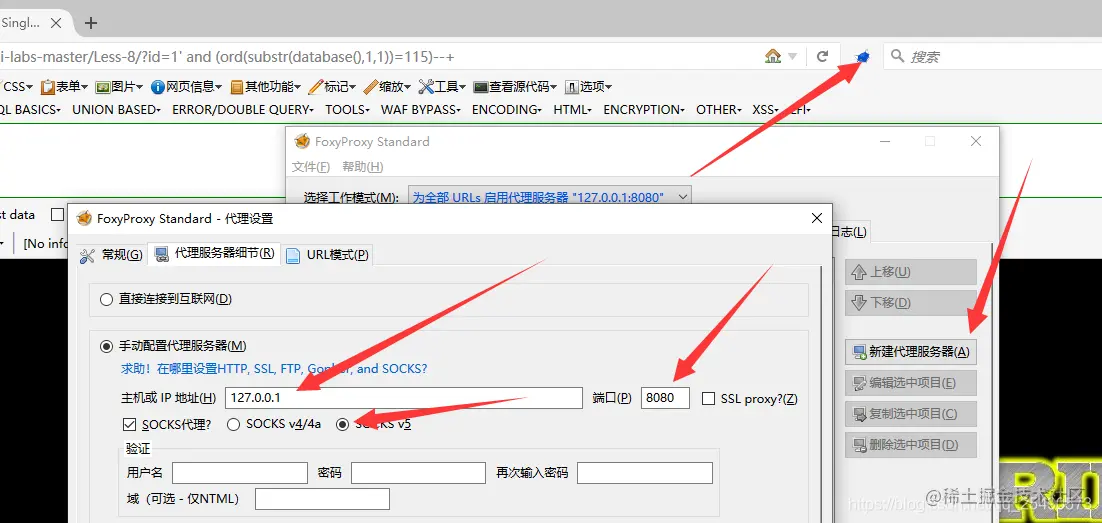This screenshot has height=523, width=1102.
Task: Click the 主机或 IP 地址 field
Action: [x=404, y=398]
